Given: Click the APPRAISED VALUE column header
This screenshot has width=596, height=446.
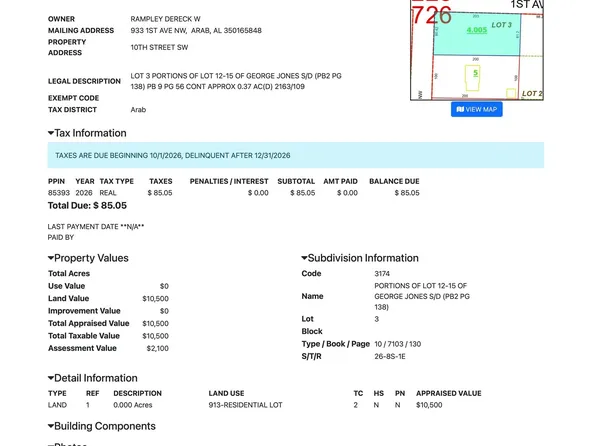Looking at the screenshot, I should [449, 394].
